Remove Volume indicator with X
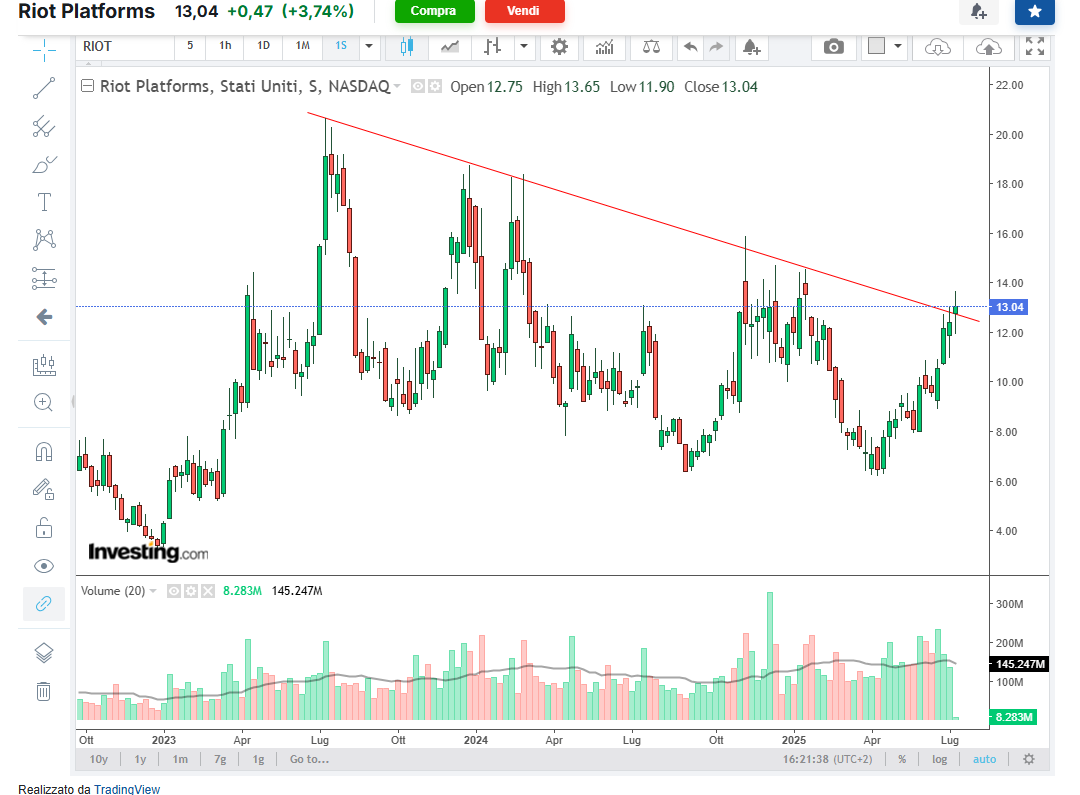This screenshot has height=795, width=1080. pyautogui.click(x=208, y=591)
